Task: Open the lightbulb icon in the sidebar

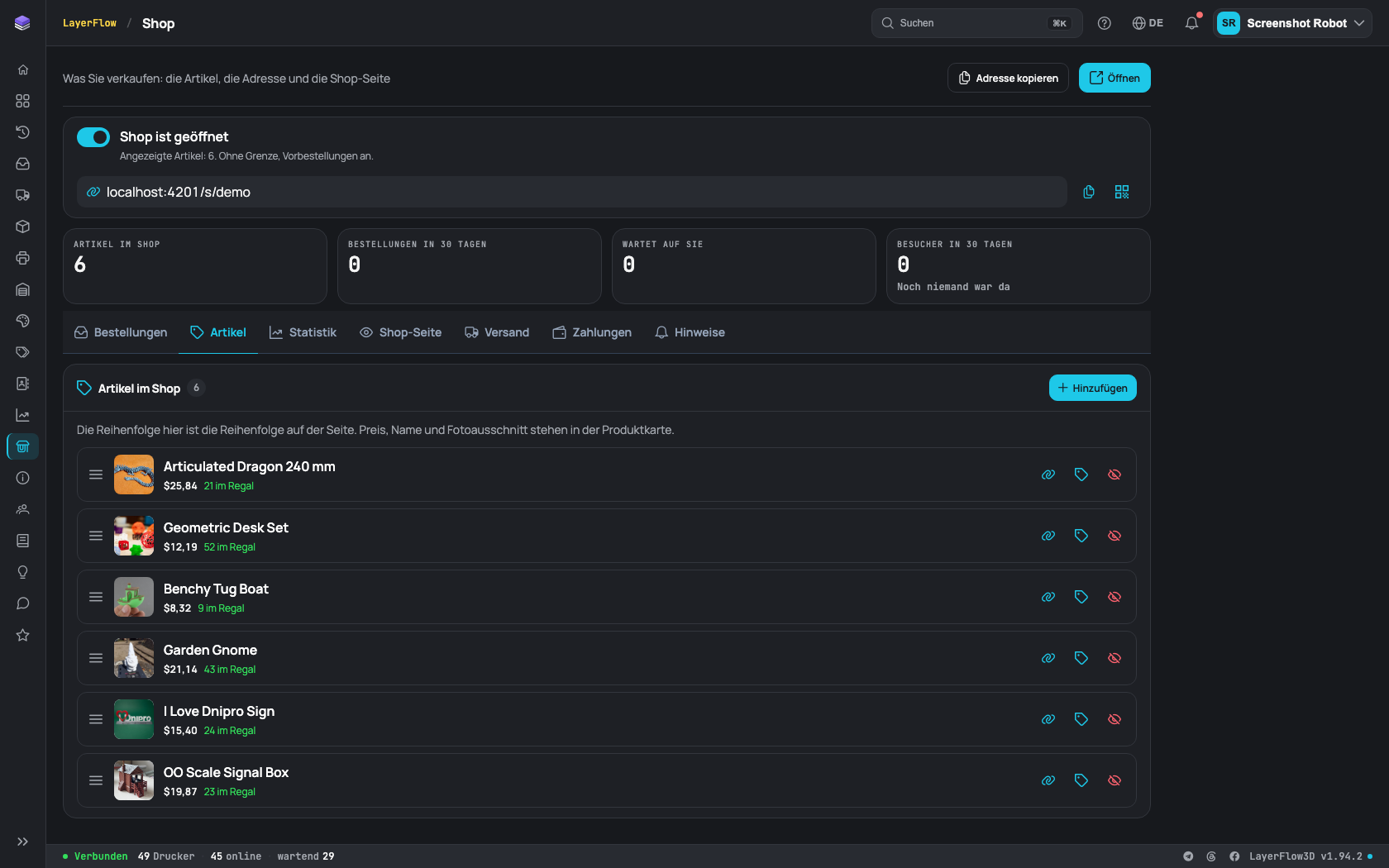Action: coord(23,572)
